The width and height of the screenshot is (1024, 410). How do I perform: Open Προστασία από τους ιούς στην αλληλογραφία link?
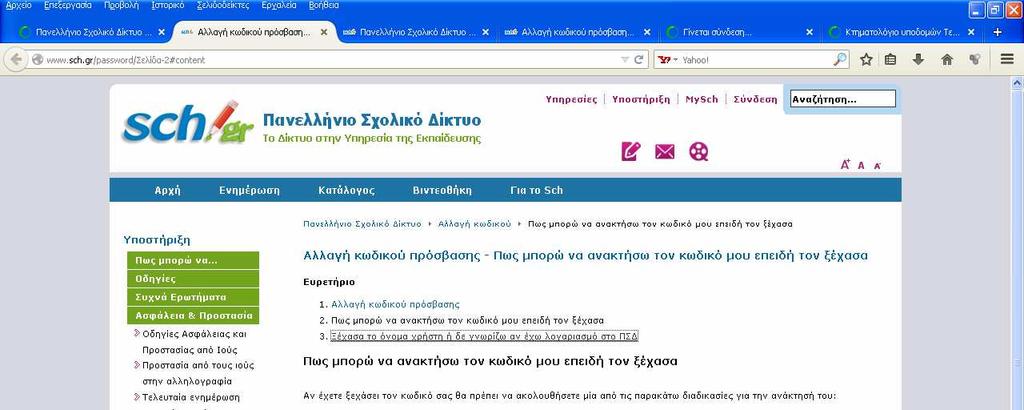point(199,373)
